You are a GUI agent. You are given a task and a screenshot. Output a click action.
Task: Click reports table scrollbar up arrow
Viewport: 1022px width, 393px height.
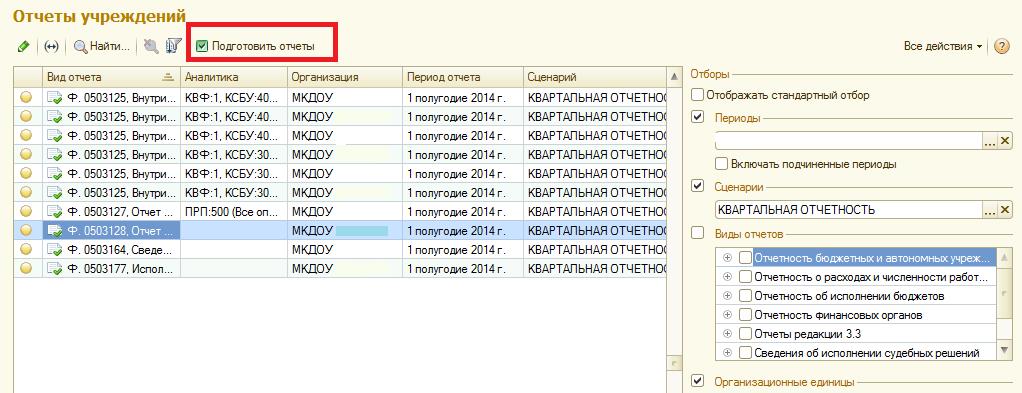coord(675,78)
